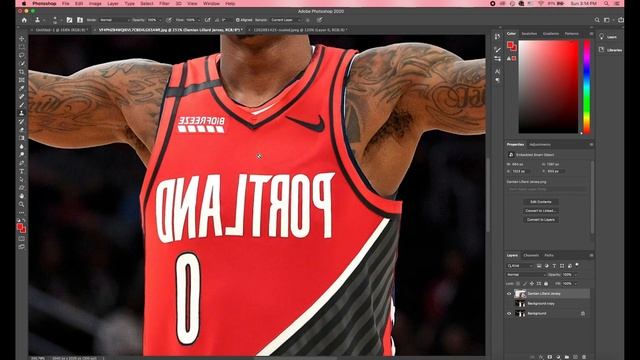
Task: Click the Convert to Layers button
Action: tap(540, 220)
